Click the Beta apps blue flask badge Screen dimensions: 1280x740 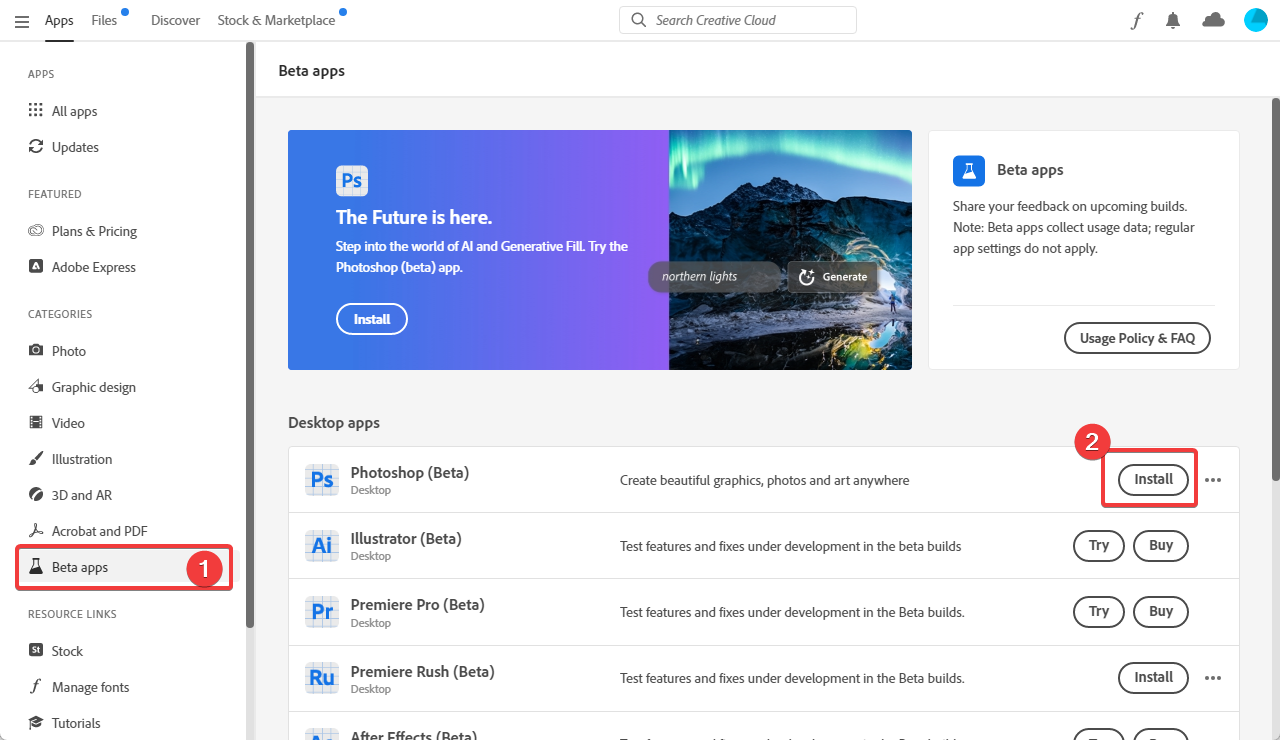pos(969,170)
